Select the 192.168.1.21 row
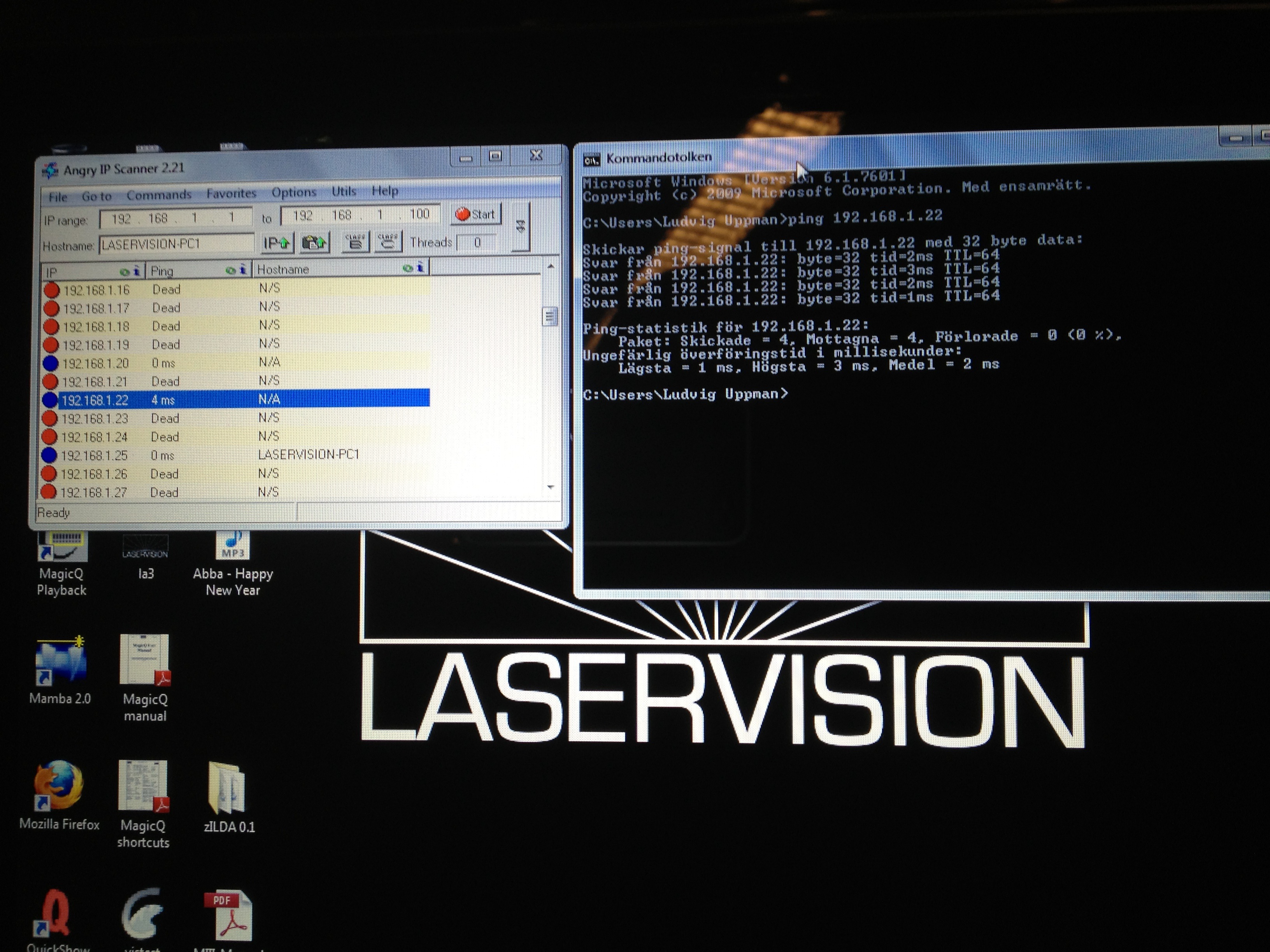The height and width of the screenshot is (952, 1270). pyautogui.click(x=236, y=381)
